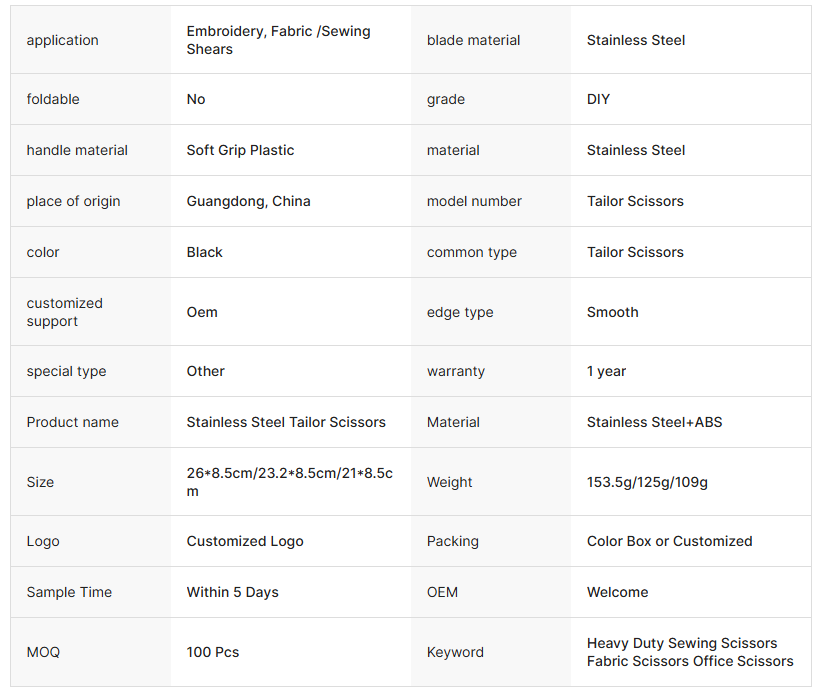The height and width of the screenshot is (696, 818).
Task: Click the 'Customized Logo' value
Action: [245, 542]
